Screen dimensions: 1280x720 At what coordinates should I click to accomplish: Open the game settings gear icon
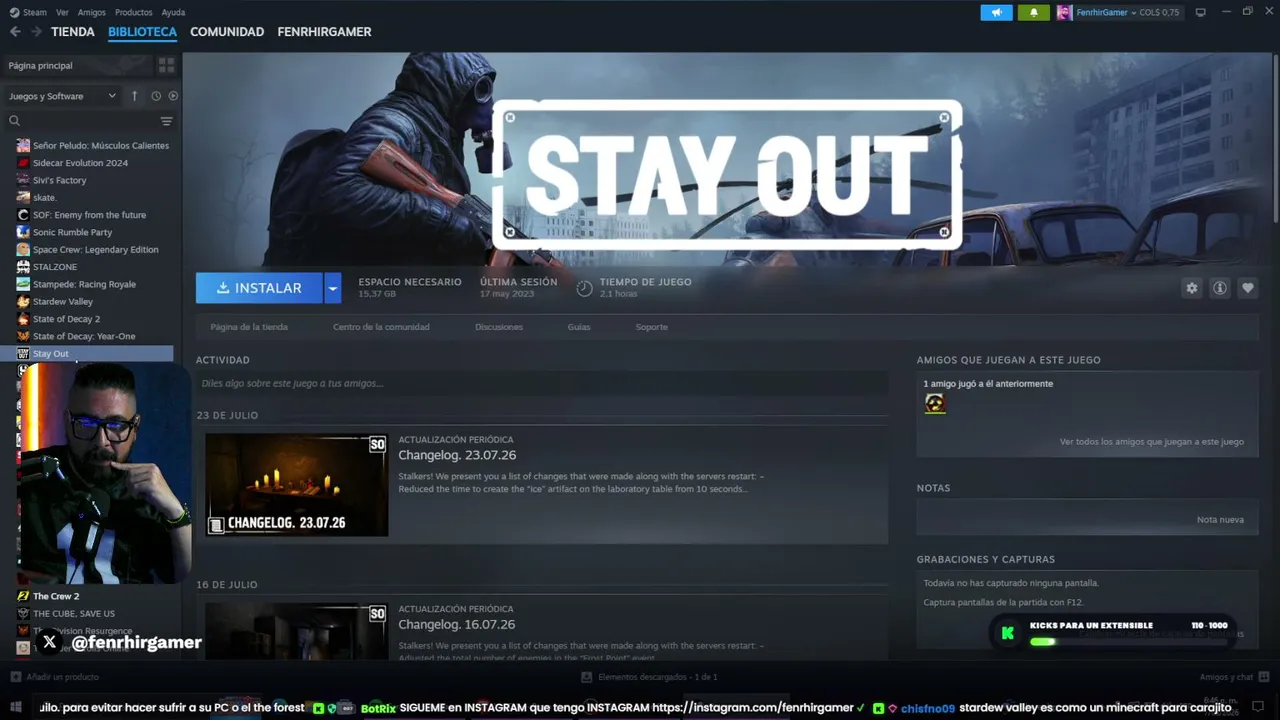[x=1191, y=288]
